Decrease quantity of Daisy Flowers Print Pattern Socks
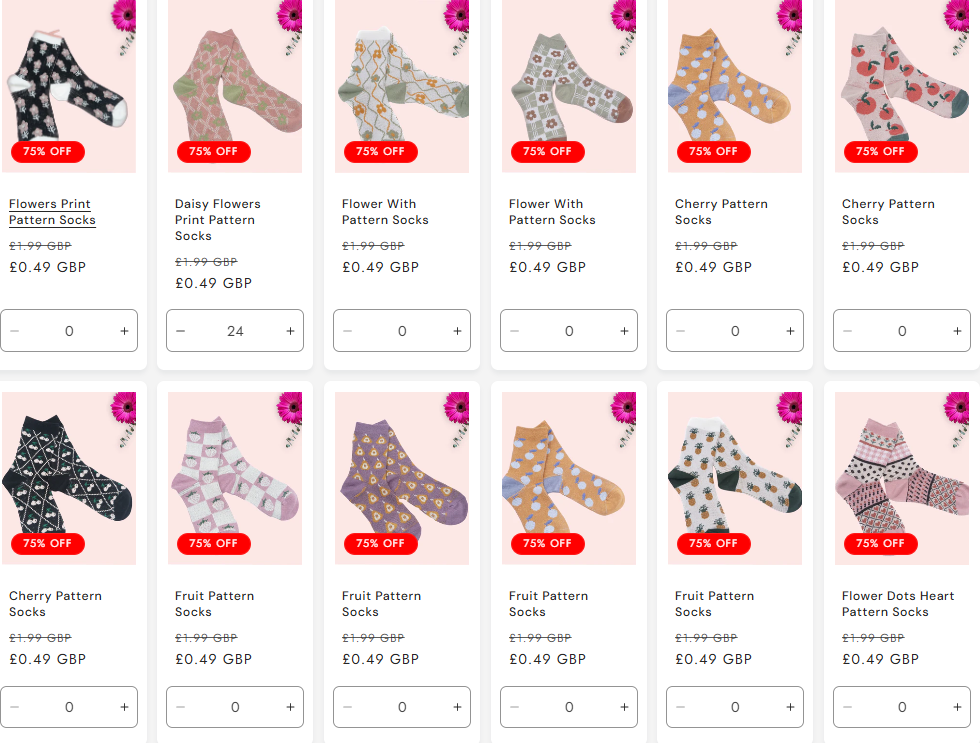980x743 pixels. click(181, 331)
